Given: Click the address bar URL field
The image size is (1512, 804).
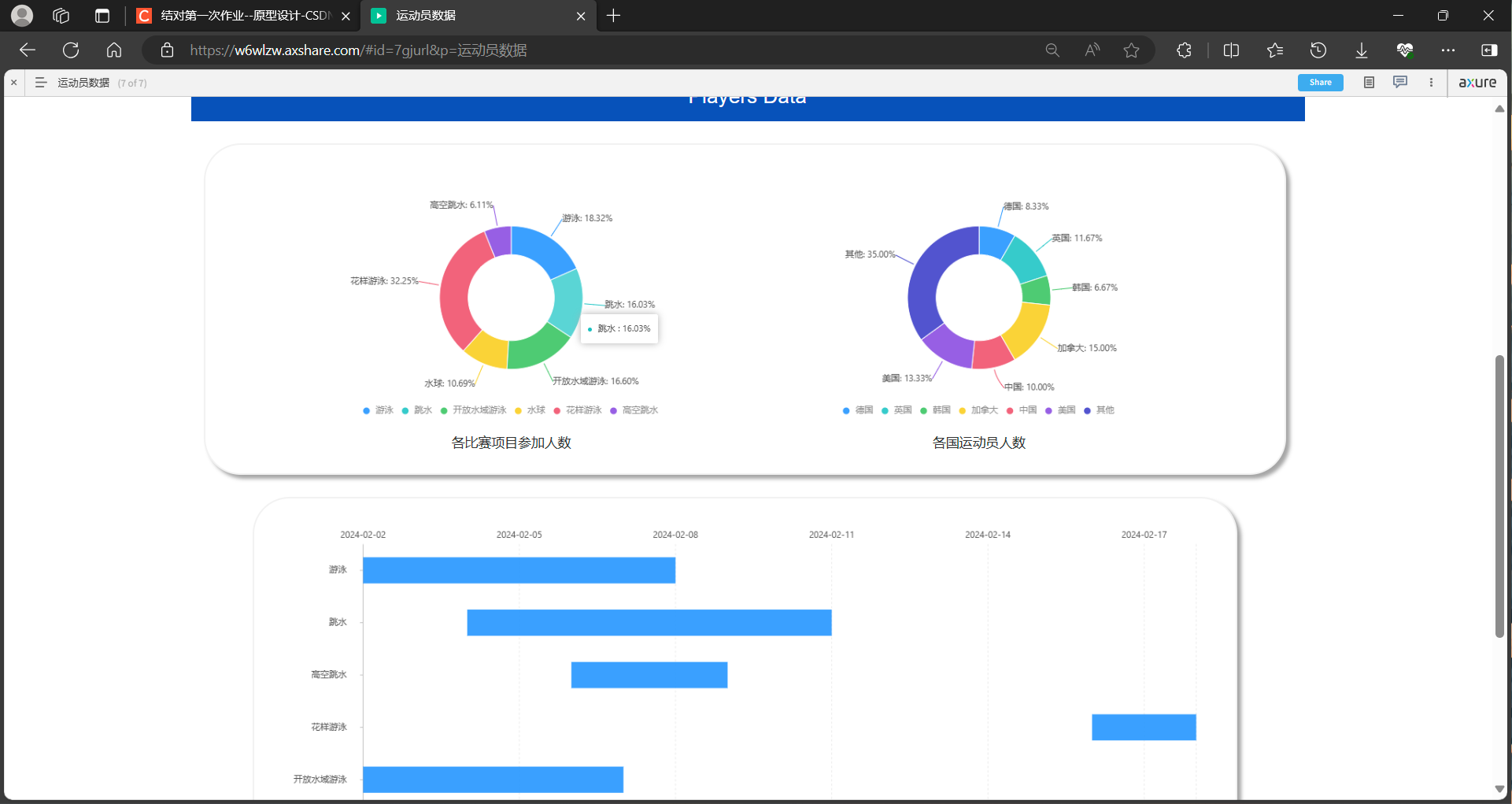Looking at the screenshot, I should [x=551, y=50].
